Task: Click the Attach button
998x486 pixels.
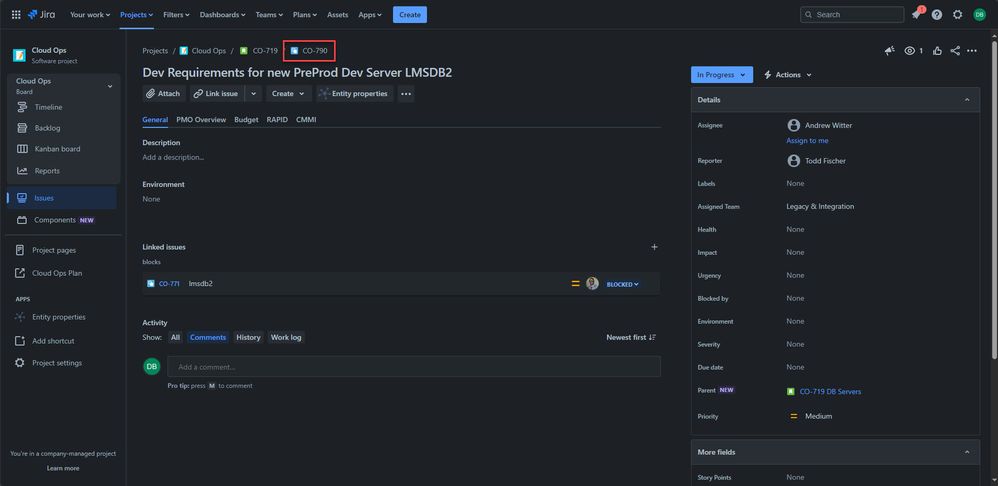Action: 164,94
